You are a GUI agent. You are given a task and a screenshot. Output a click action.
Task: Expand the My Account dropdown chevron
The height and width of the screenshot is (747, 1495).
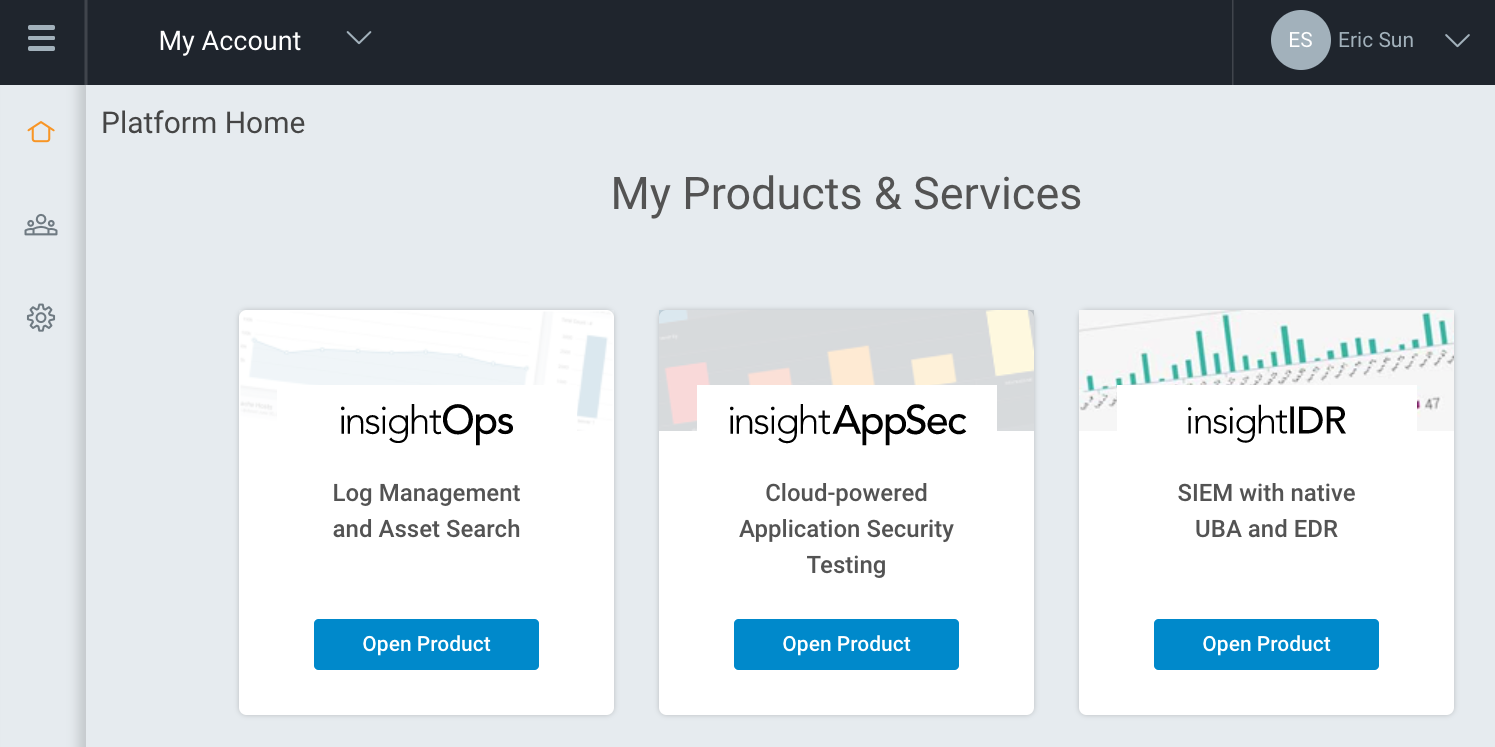coord(358,39)
